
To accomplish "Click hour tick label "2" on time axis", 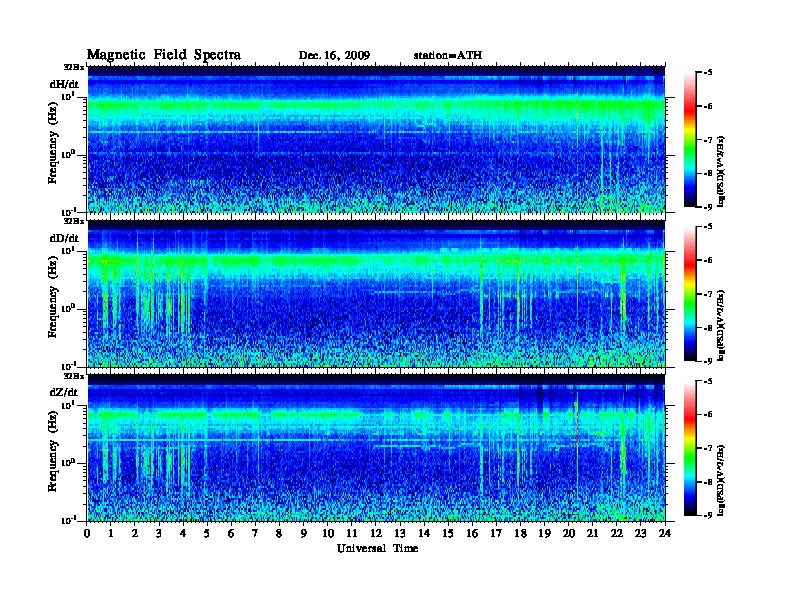I will (x=135, y=533).
